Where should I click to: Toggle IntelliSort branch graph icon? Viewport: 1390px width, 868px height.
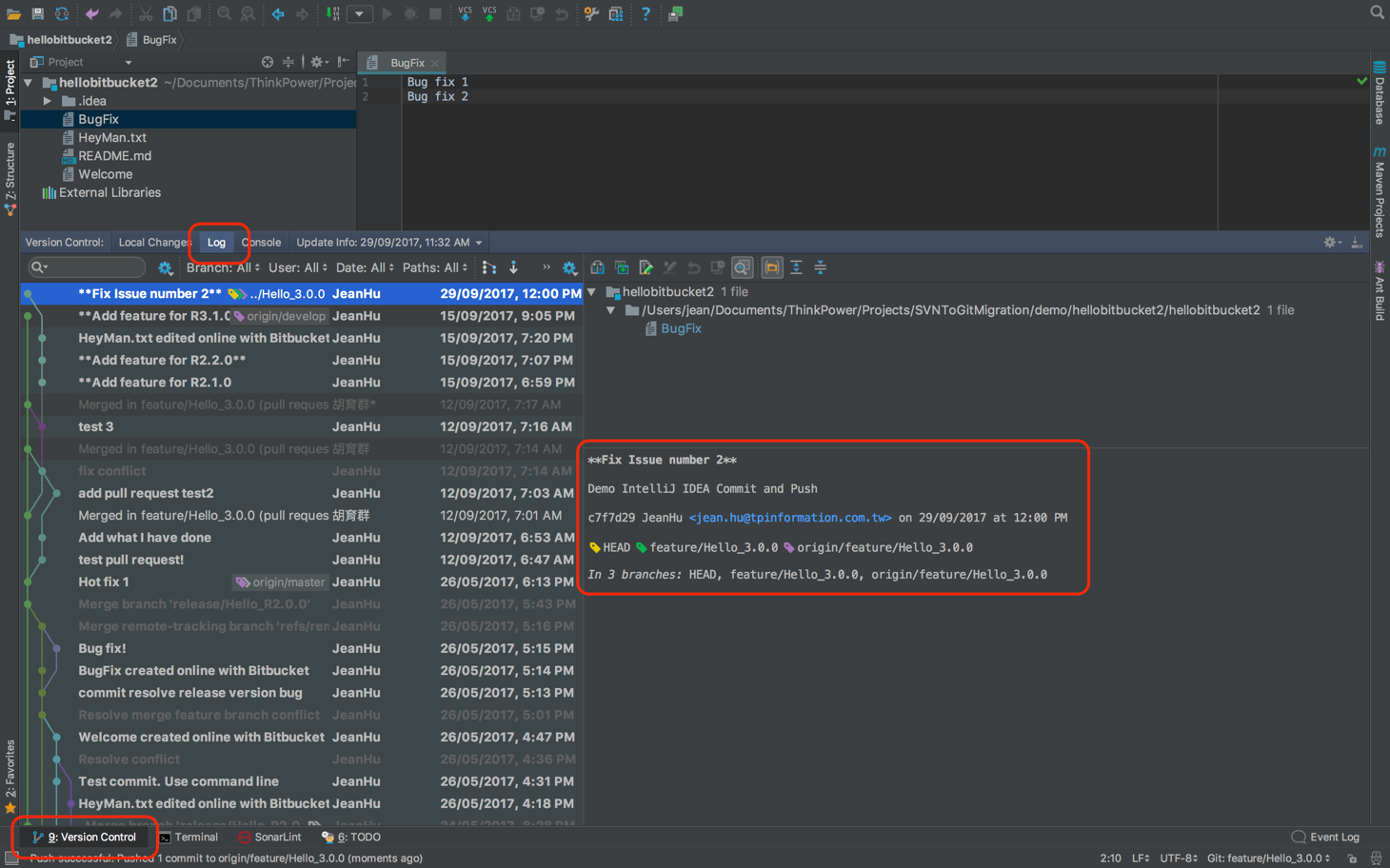(x=489, y=267)
